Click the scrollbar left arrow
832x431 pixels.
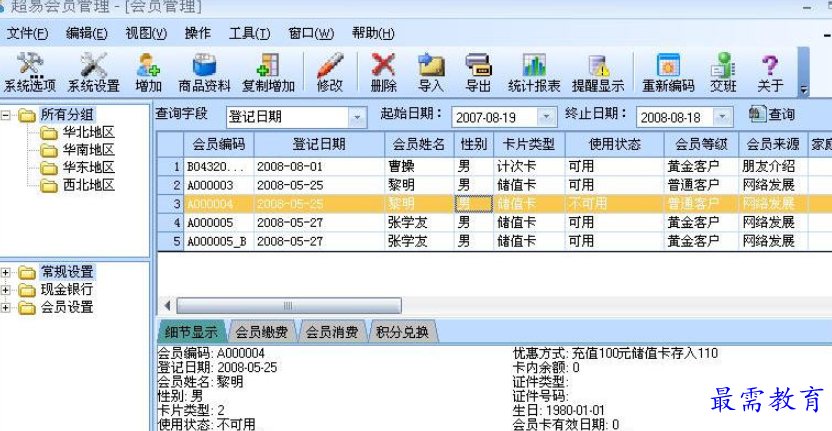tap(167, 306)
